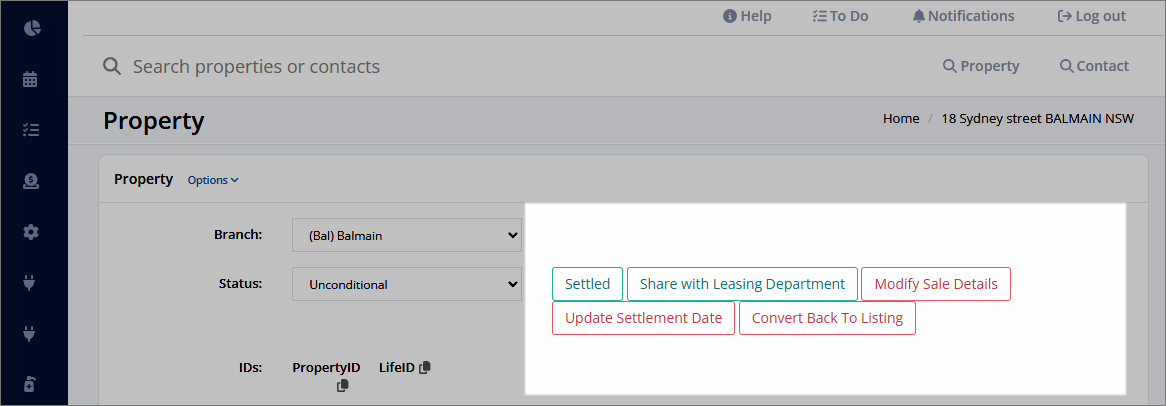The height and width of the screenshot is (406, 1166).
Task: Click the Settled button
Action: 587,284
